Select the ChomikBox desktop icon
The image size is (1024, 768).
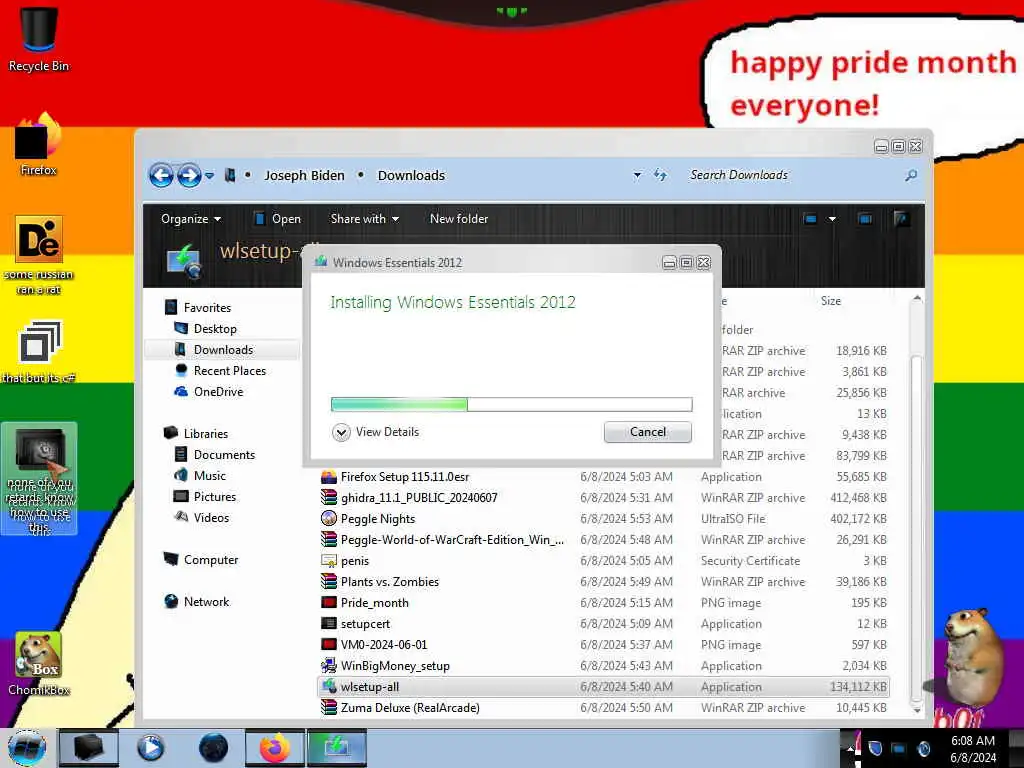coord(39,664)
